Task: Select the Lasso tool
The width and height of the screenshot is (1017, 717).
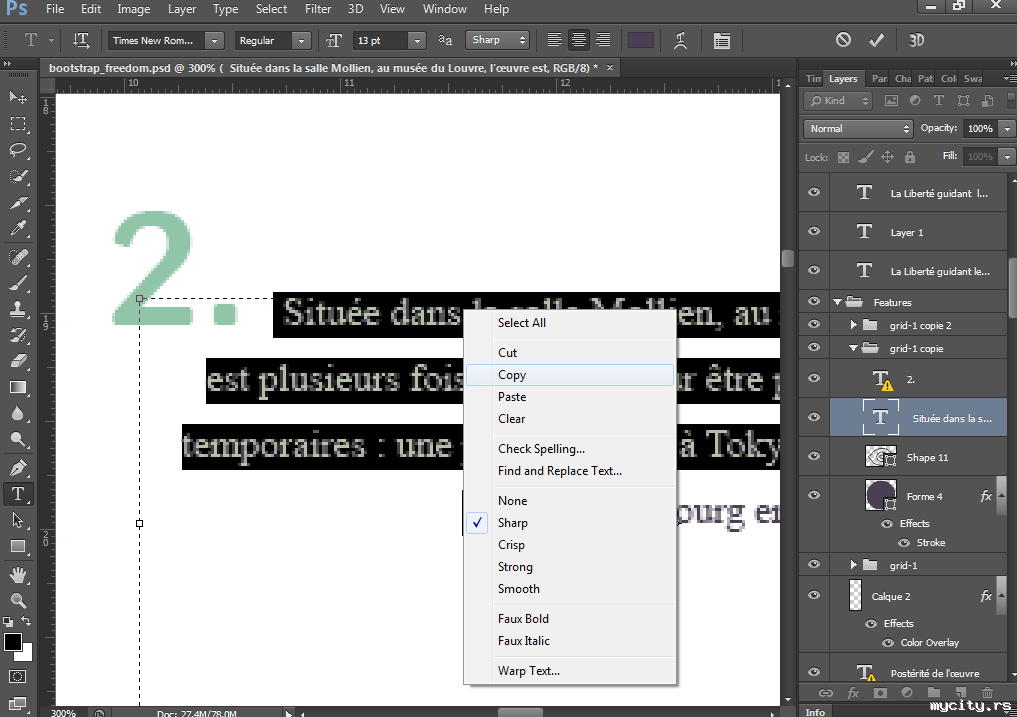Action: coord(18,150)
